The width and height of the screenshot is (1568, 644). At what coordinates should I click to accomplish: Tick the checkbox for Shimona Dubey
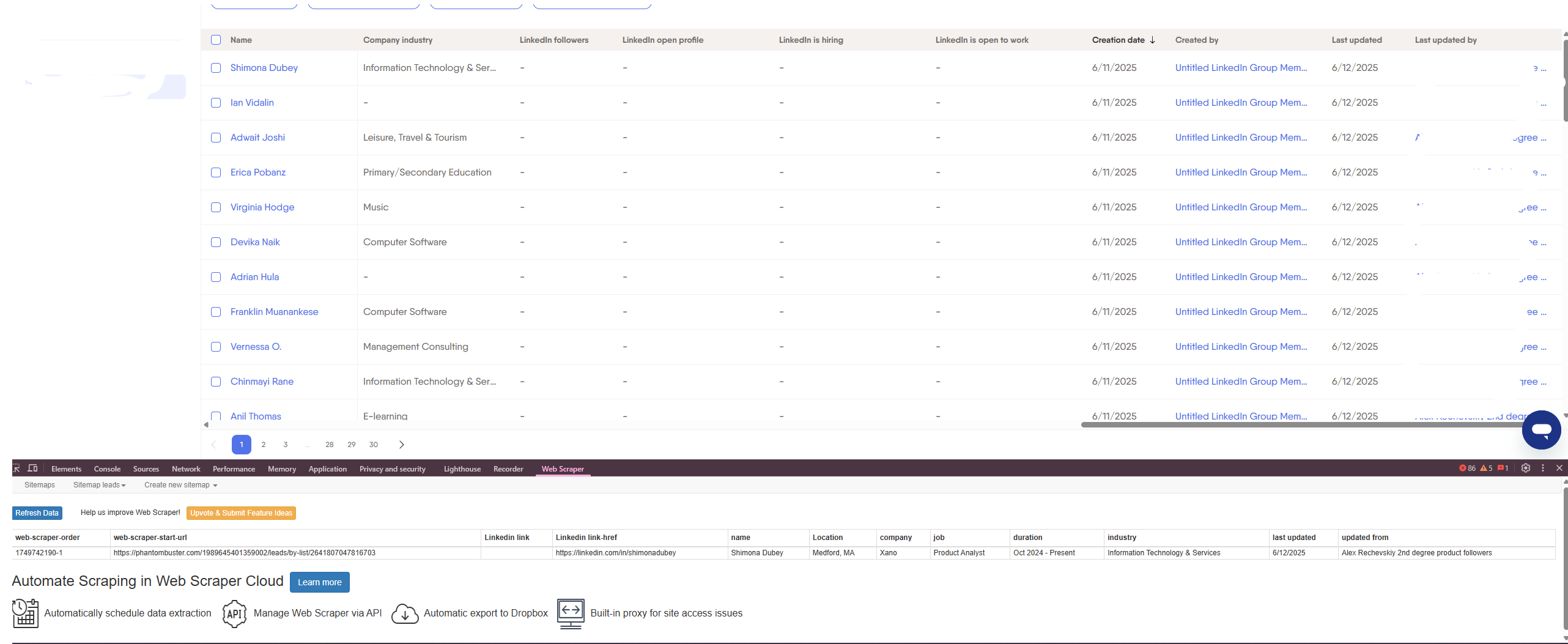tap(216, 68)
